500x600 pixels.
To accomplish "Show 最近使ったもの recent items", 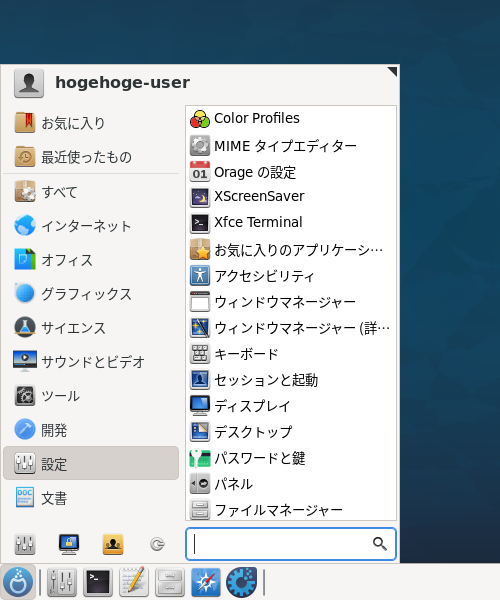I will click(91, 157).
